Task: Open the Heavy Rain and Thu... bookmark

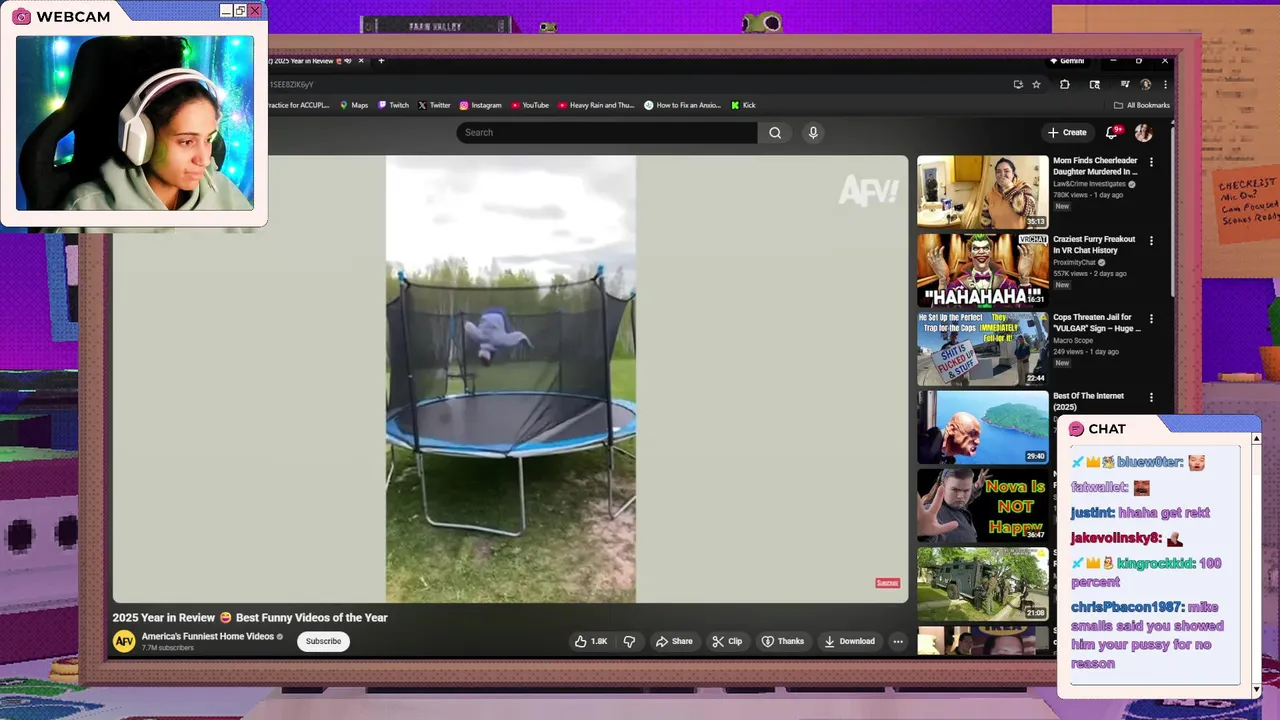Action: tap(597, 105)
